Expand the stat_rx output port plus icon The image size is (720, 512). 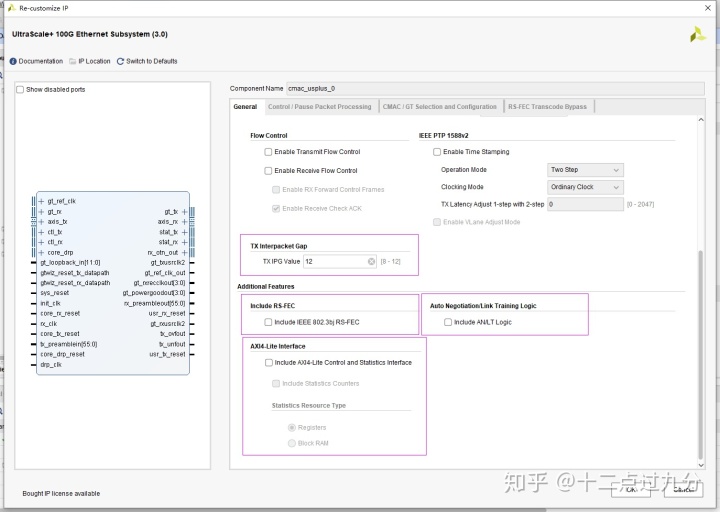pos(184,242)
